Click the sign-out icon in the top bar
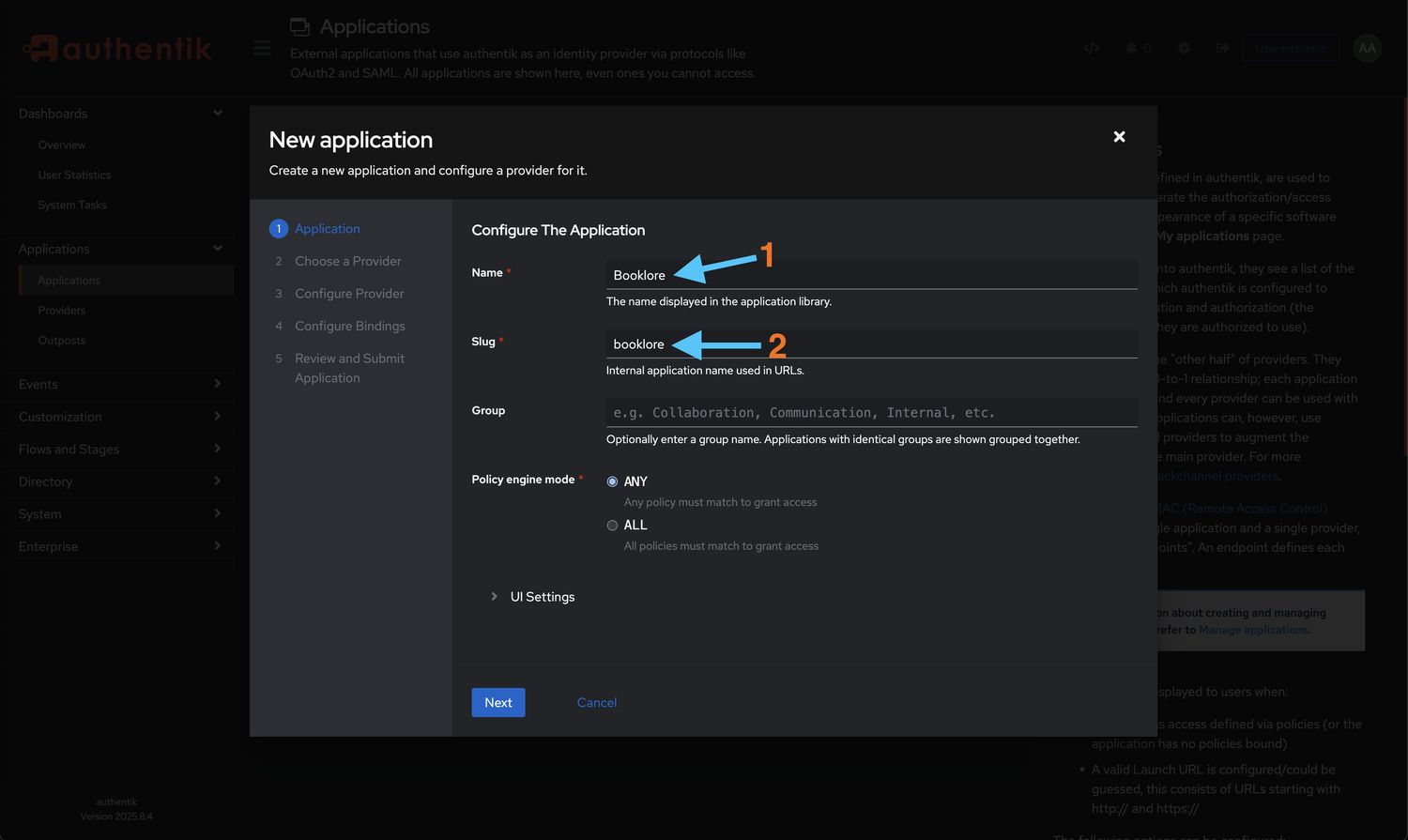 (x=1223, y=47)
